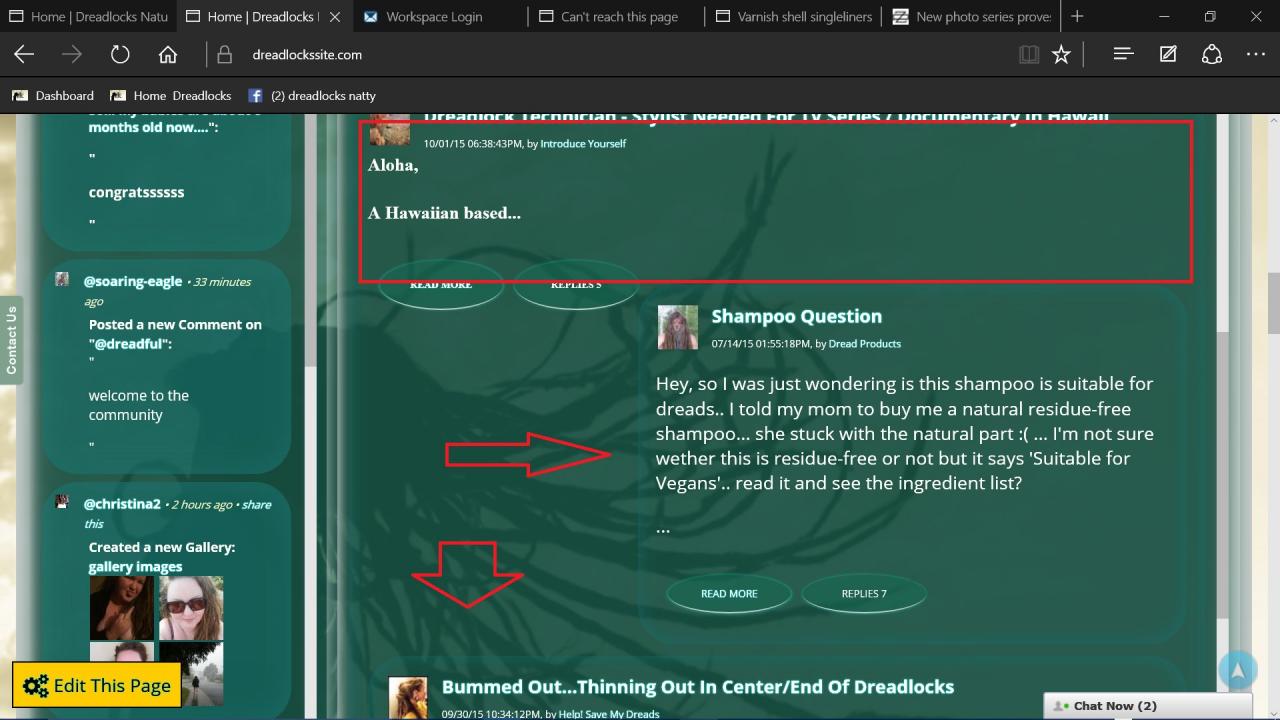
Task: Open a new browser tab
Action: (x=1077, y=16)
